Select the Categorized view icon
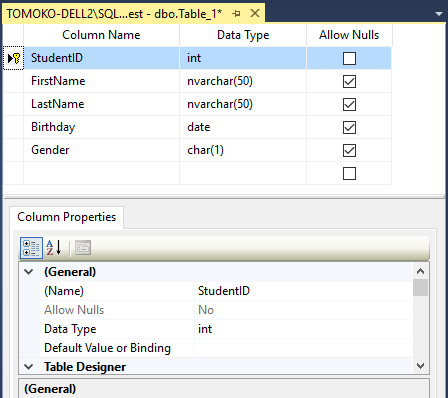 coord(31,248)
